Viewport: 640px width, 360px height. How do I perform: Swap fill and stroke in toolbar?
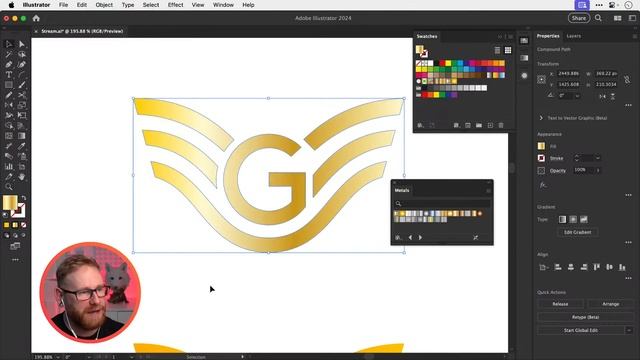[x=24, y=198]
